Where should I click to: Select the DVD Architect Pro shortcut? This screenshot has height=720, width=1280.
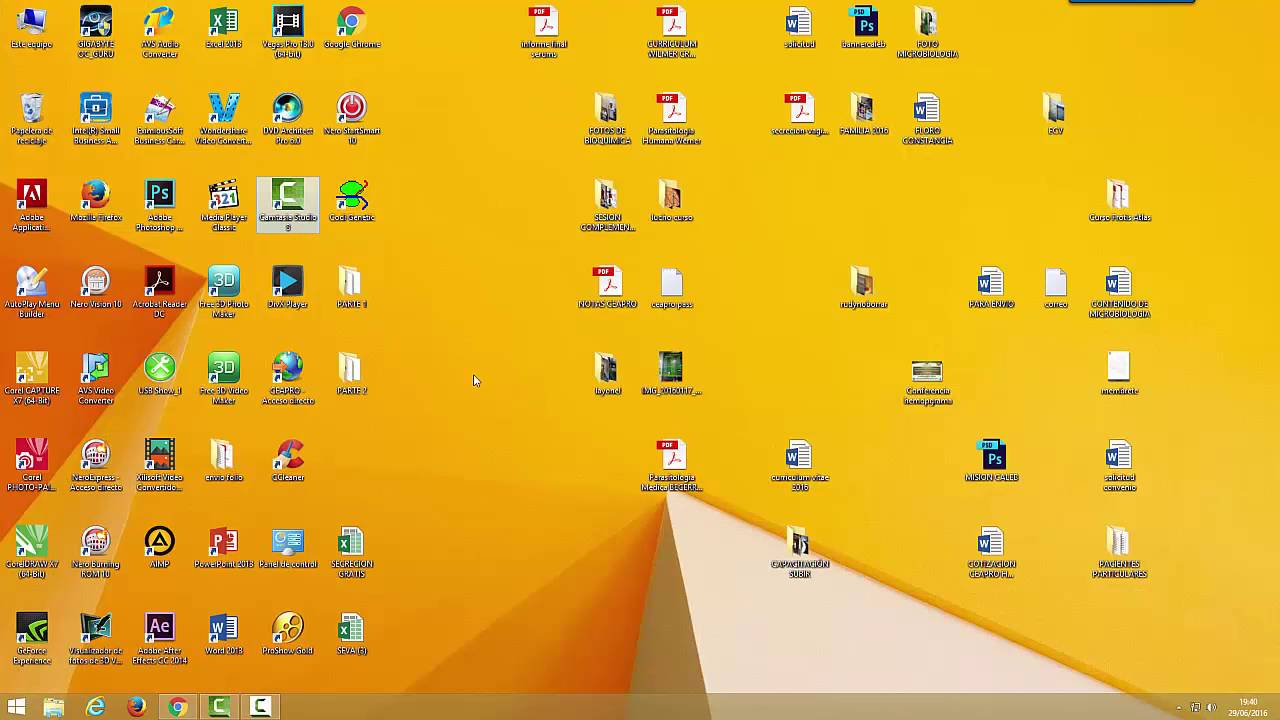[288, 120]
